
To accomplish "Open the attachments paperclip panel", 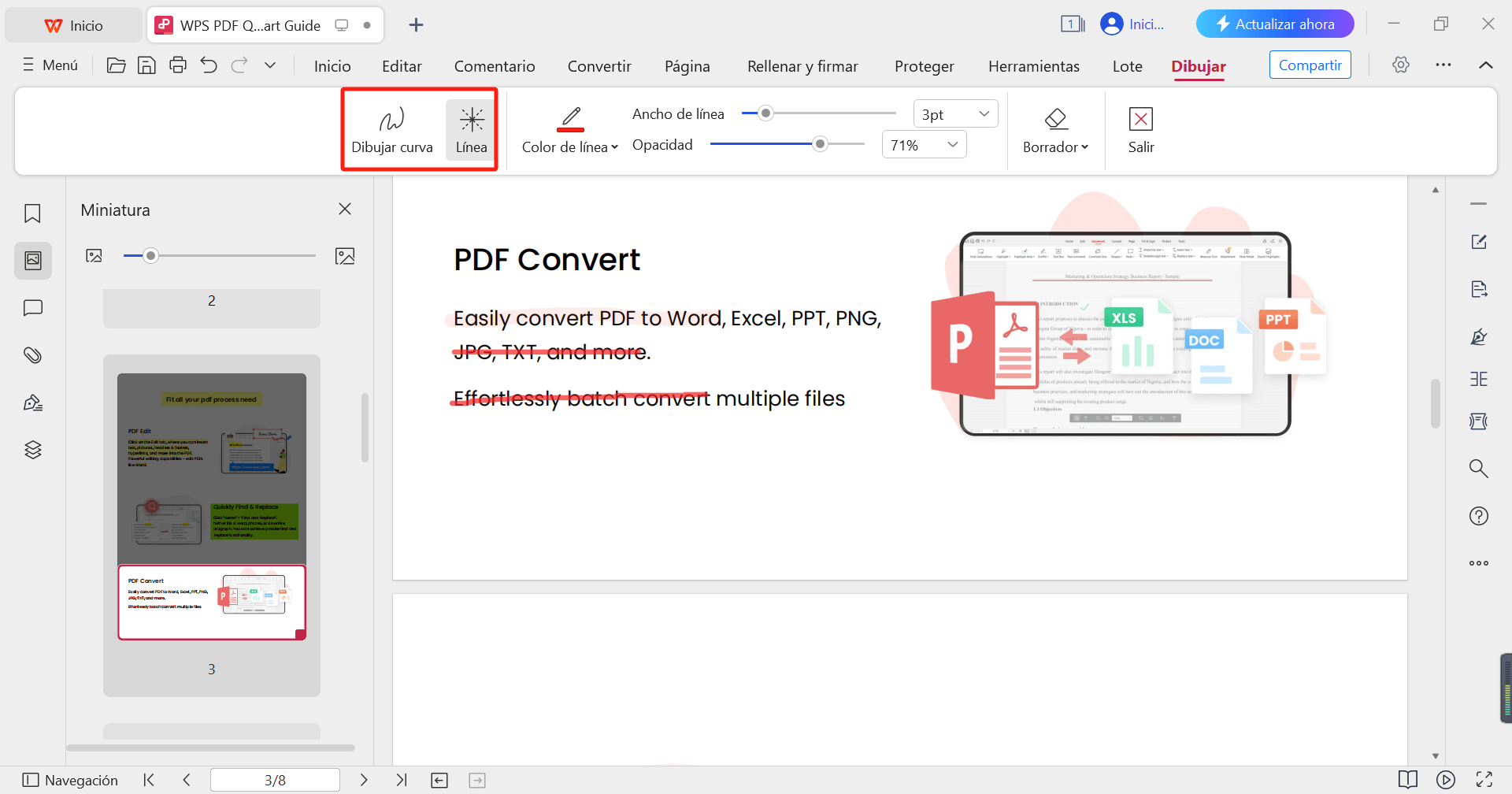I will (x=32, y=355).
